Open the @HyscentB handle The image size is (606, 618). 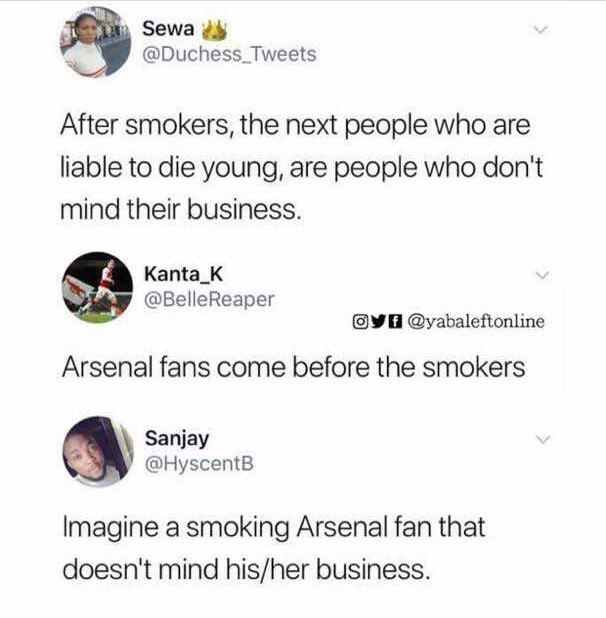(x=199, y=464)
